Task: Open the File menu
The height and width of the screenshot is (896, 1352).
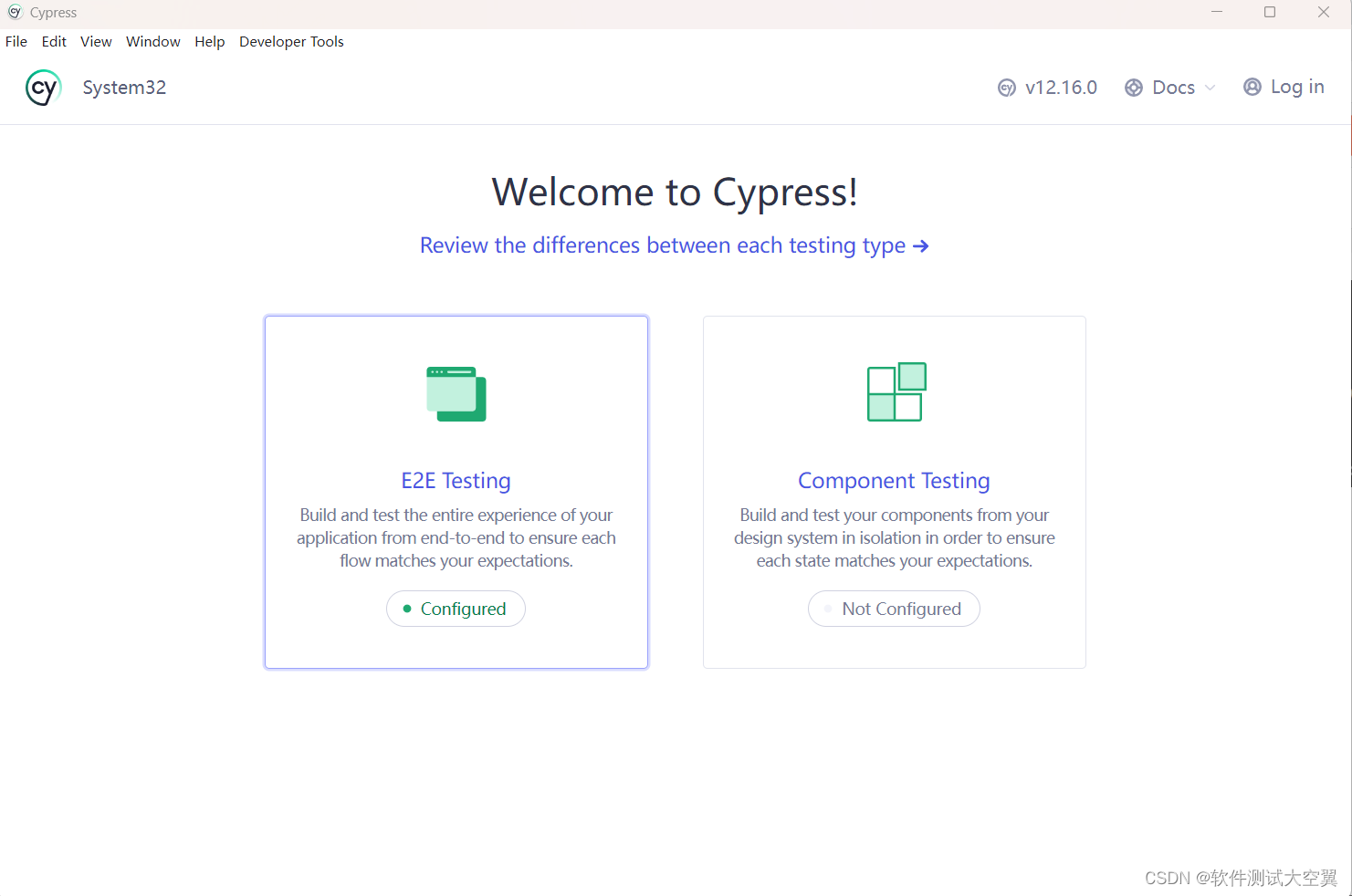Action: pyautogui.click(x=16, y=41)
